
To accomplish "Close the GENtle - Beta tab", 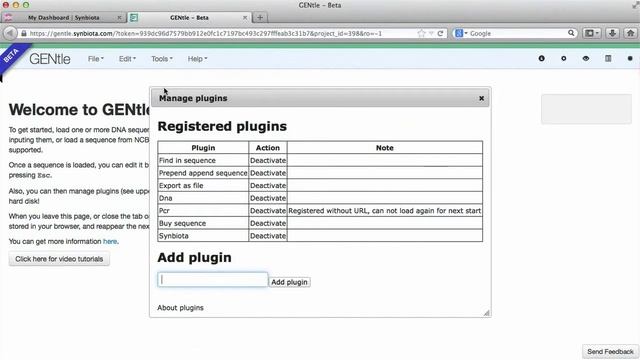I will coord(245,18).
